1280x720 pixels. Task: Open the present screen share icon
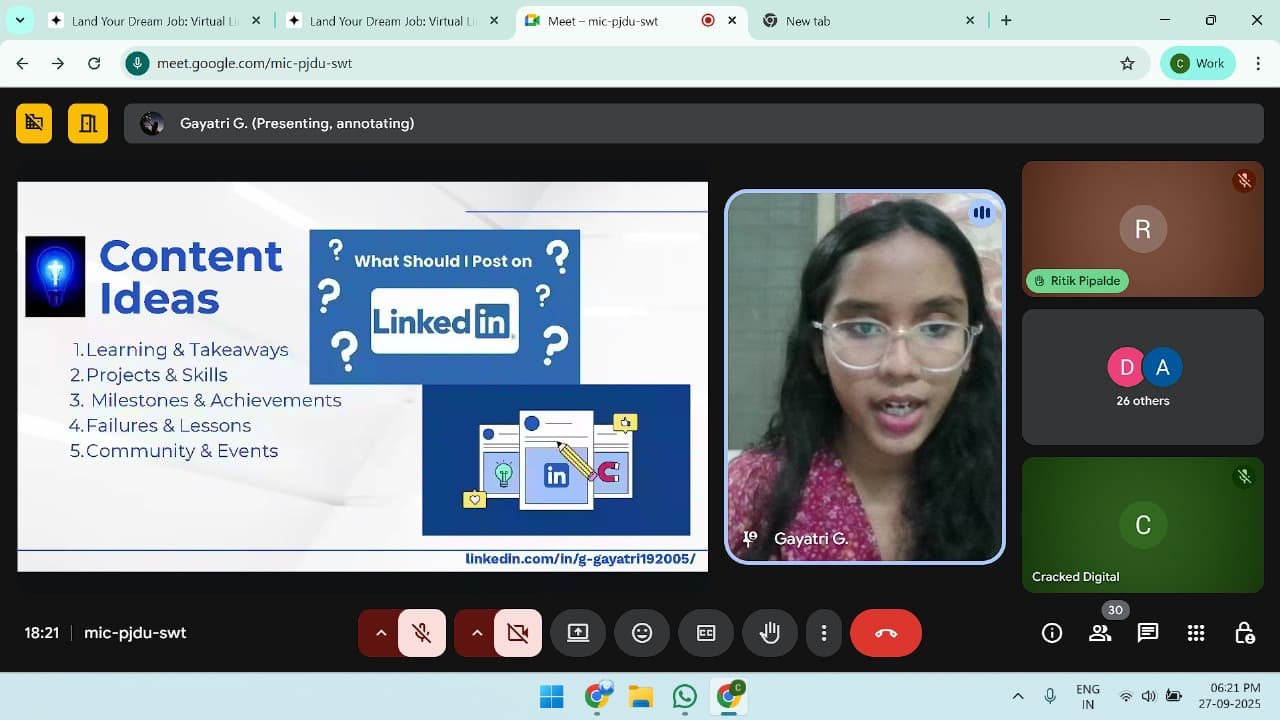578,633
